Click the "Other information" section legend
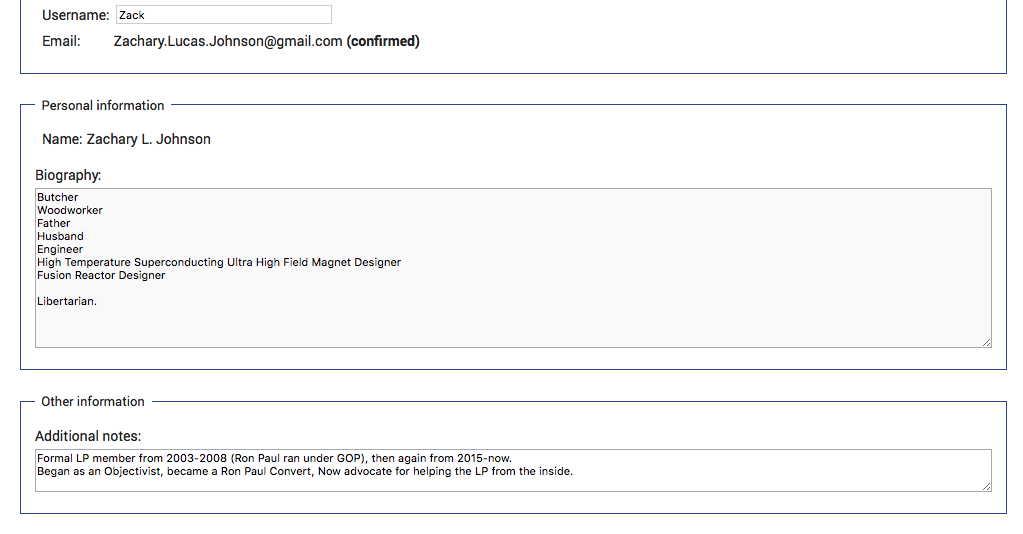 click(x=93, y=401)
